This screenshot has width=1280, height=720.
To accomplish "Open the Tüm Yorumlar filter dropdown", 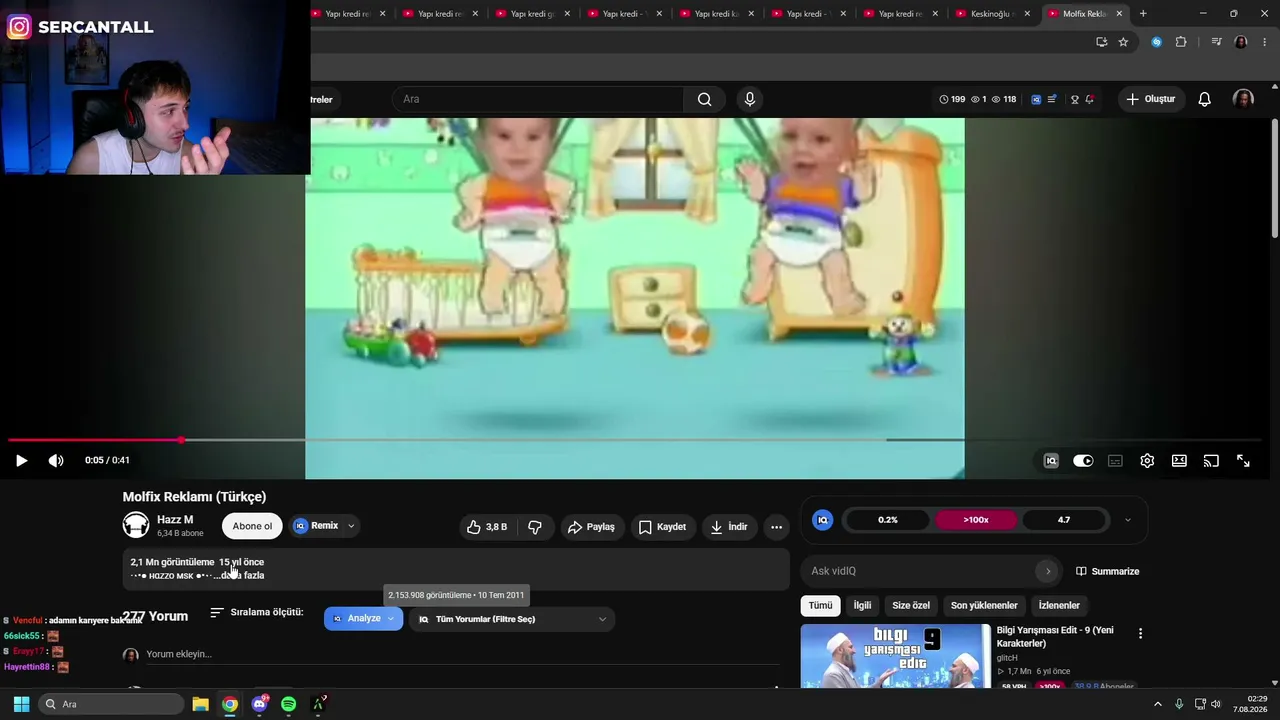I will click(511, 619).
